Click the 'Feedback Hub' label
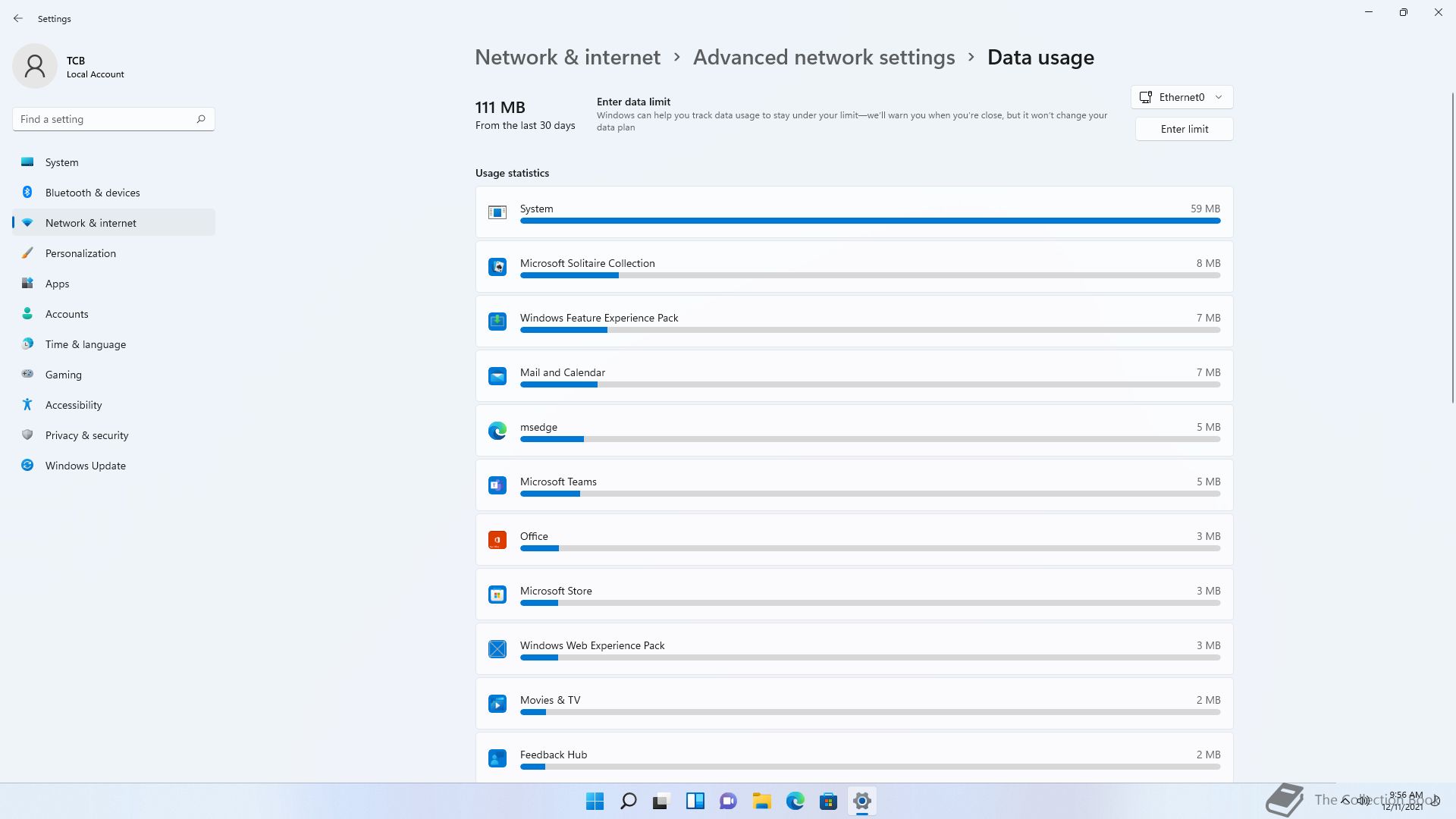1456x819 pixels. [x=554, y=755]
